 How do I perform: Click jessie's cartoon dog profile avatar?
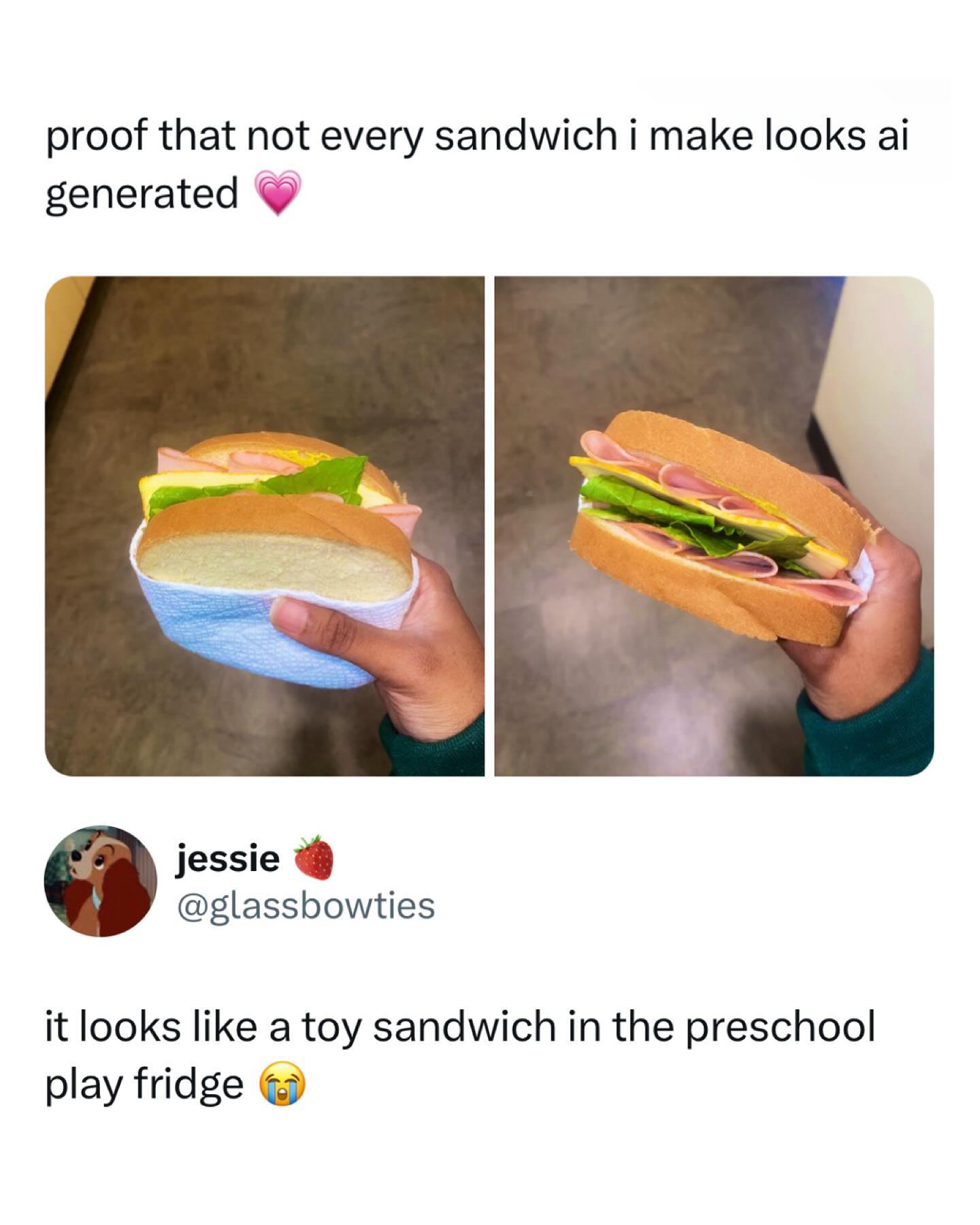tap(100, 881)
